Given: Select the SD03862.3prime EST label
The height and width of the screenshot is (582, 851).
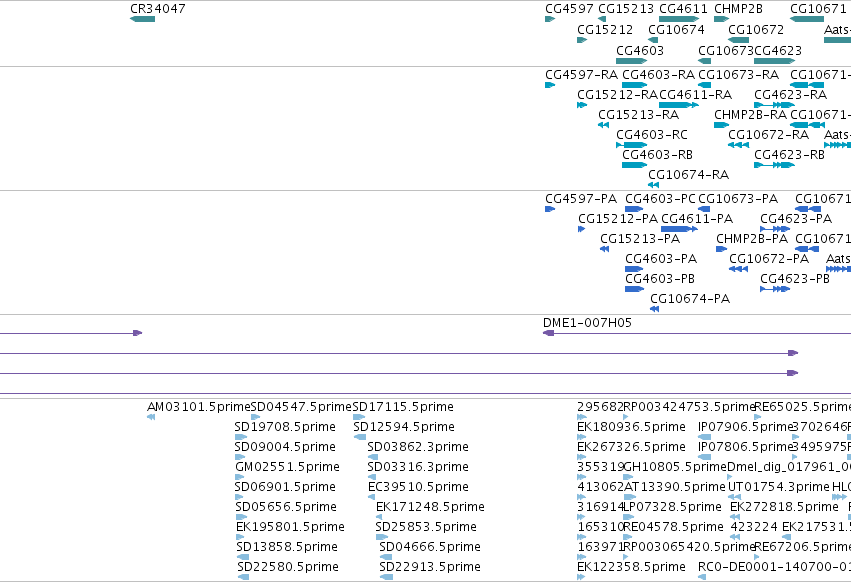Looking at the screenshot, I should coord(418,447).
